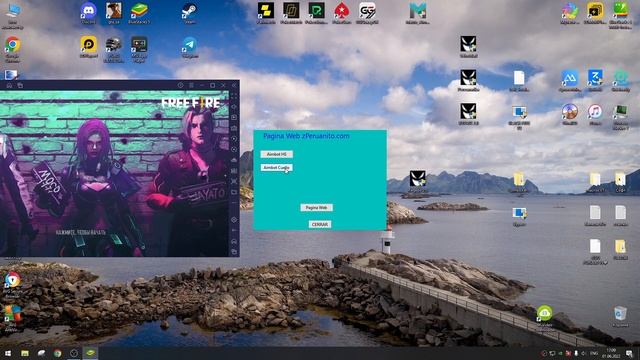The height and width of the screenshot is (360, 640).
Task: Open the Windows Start menu
Action: (x=7, y=353)
